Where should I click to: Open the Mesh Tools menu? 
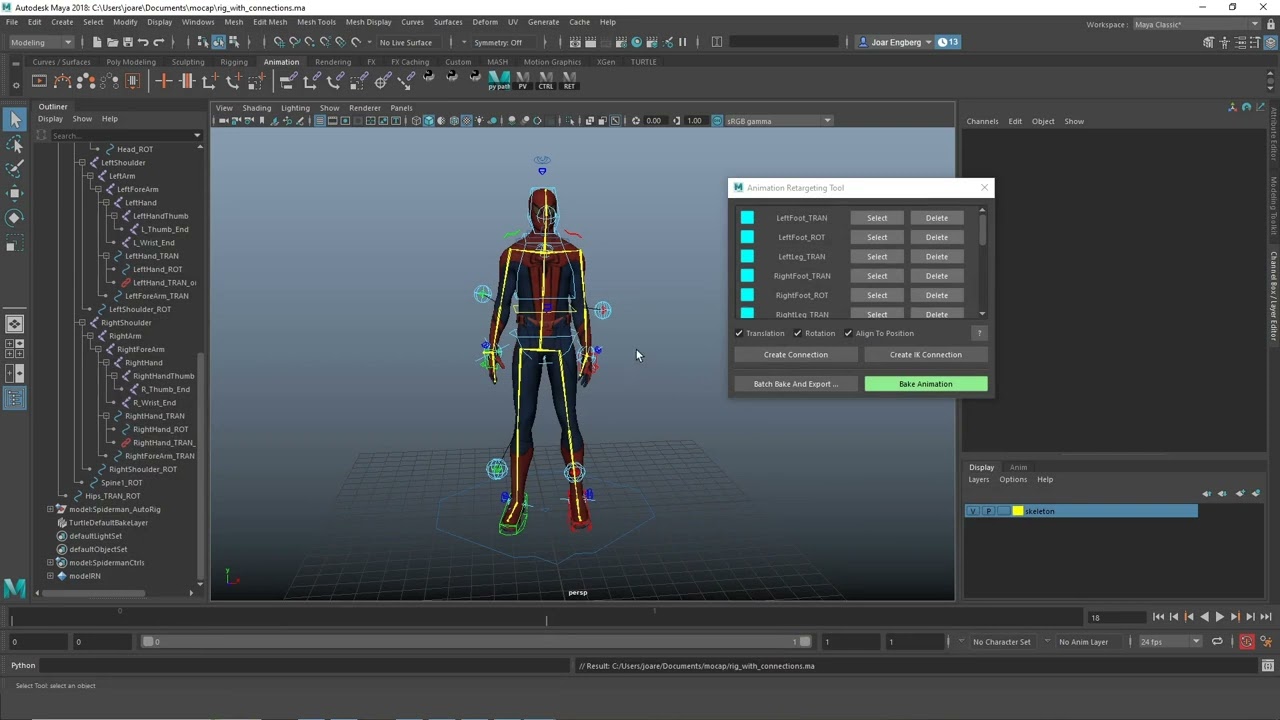(316, 22)
